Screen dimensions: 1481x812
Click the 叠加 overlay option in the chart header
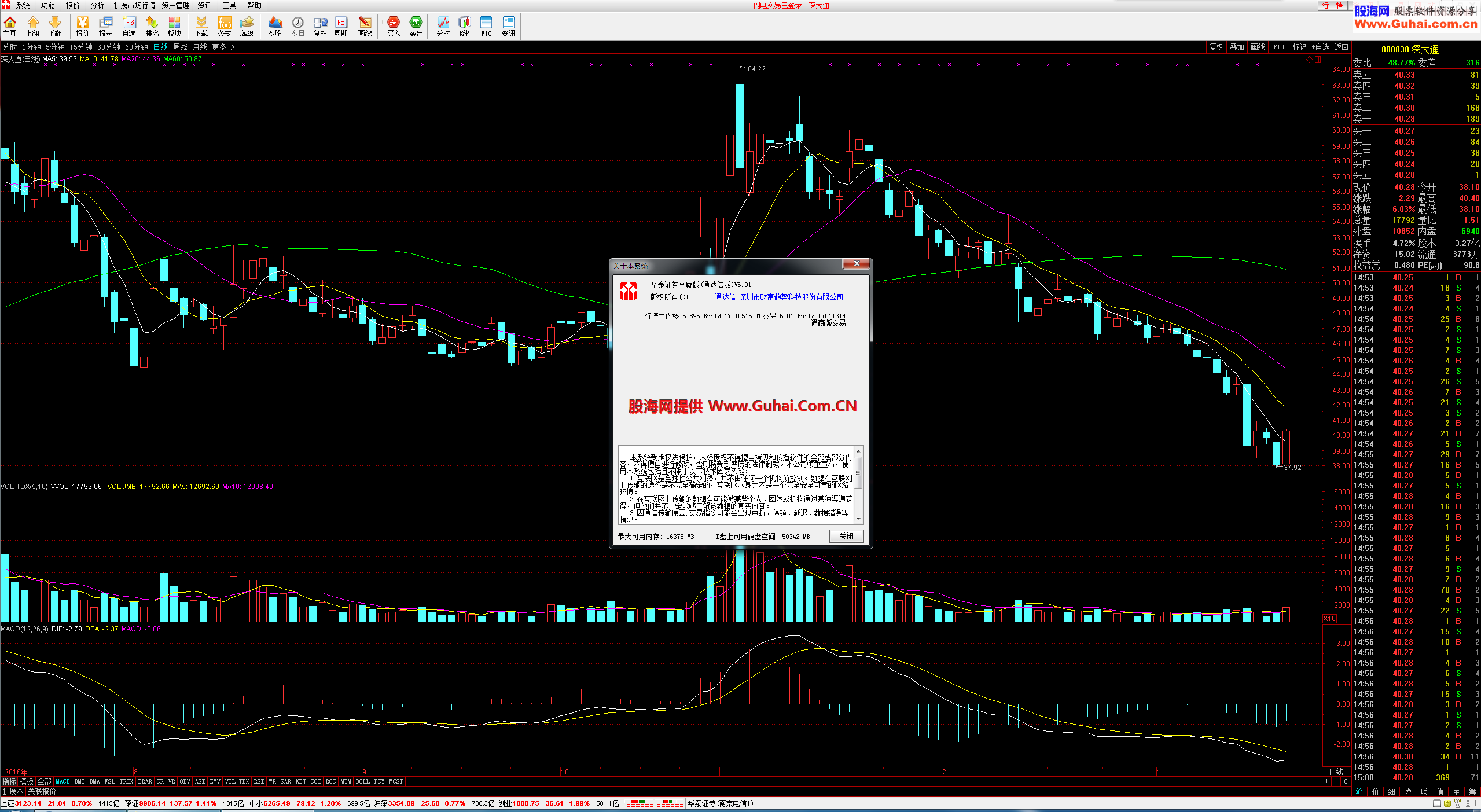[x=1237, y=47]
